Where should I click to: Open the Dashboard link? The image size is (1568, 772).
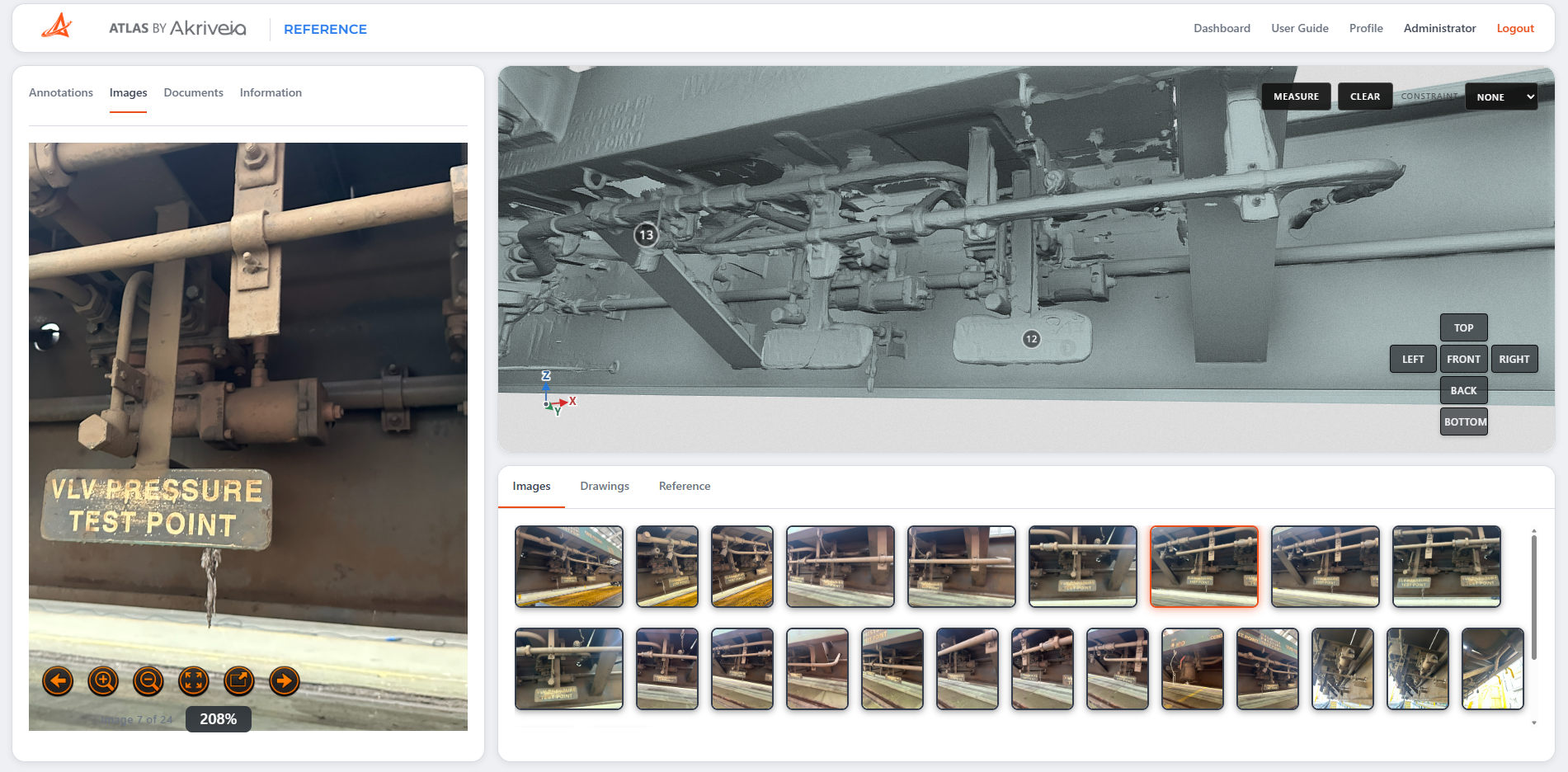[1222, 28]
